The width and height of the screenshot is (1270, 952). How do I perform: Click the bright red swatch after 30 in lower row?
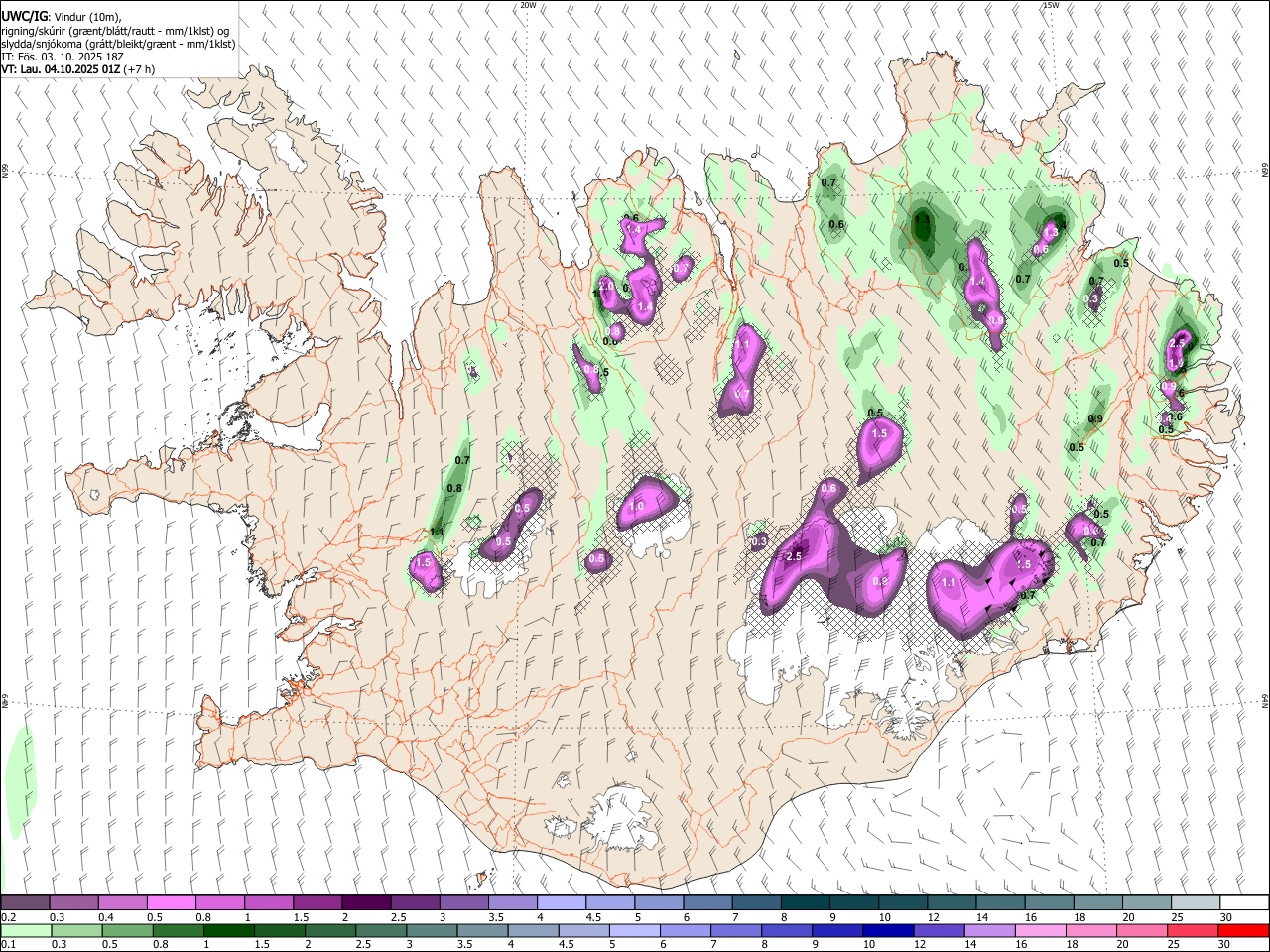[x=1244, y=930]
